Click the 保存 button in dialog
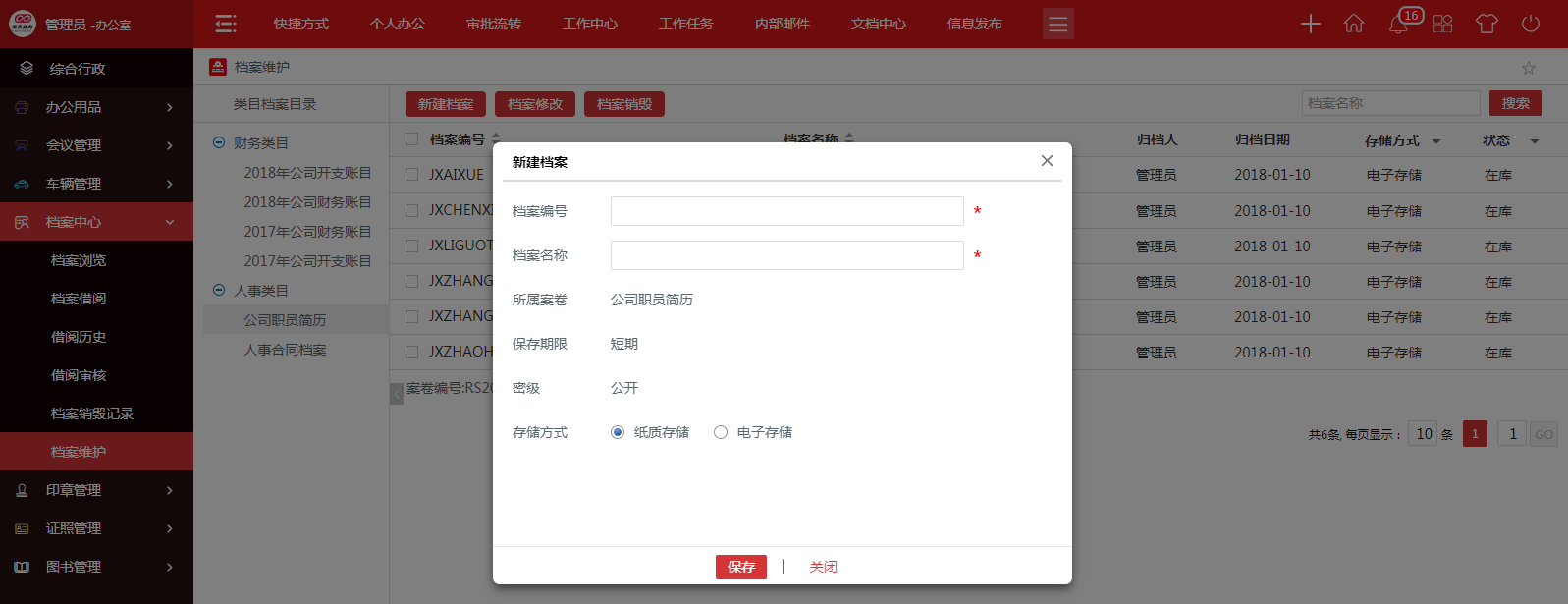The height and width of the screenshot is (604, 1568). pos(740,567)
